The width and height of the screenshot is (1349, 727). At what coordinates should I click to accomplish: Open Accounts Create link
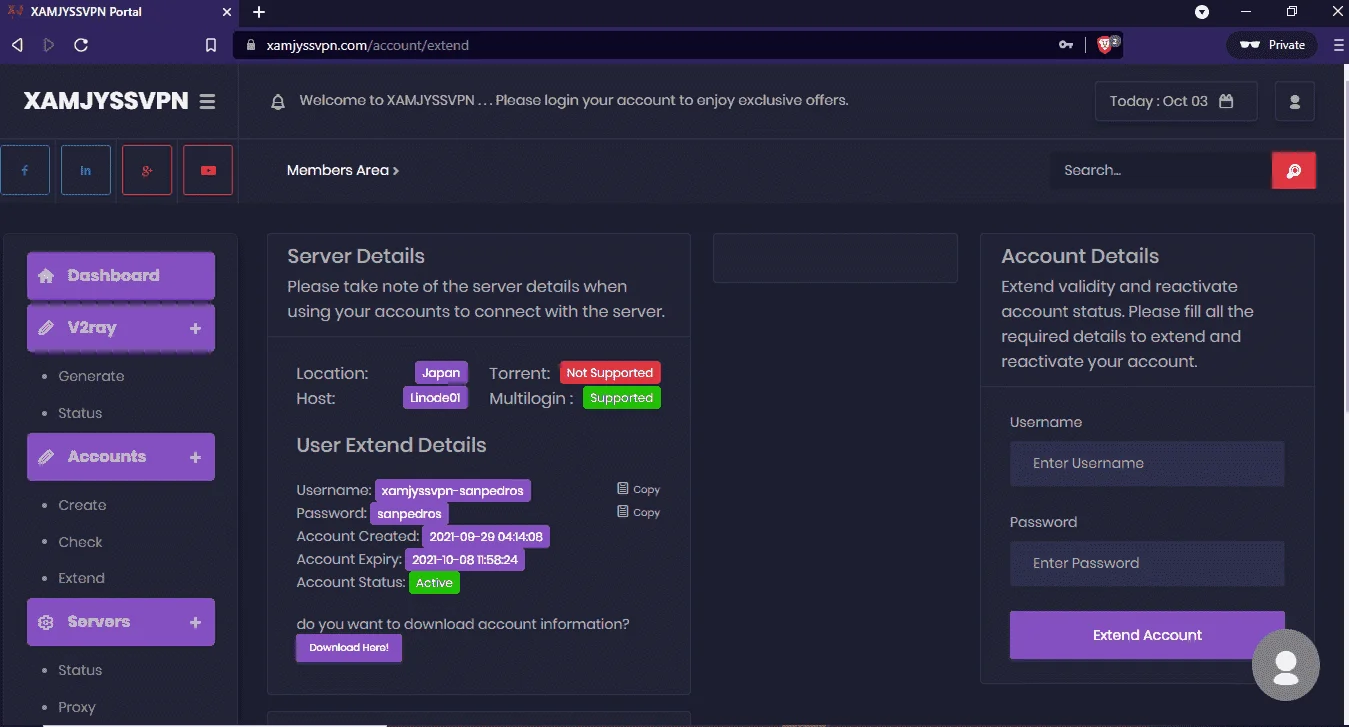pyautogui.click(x=82, y=505)
